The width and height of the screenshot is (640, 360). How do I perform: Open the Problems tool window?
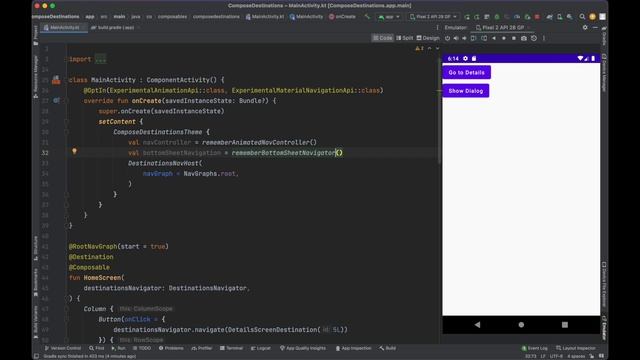[x=171, y=348]
